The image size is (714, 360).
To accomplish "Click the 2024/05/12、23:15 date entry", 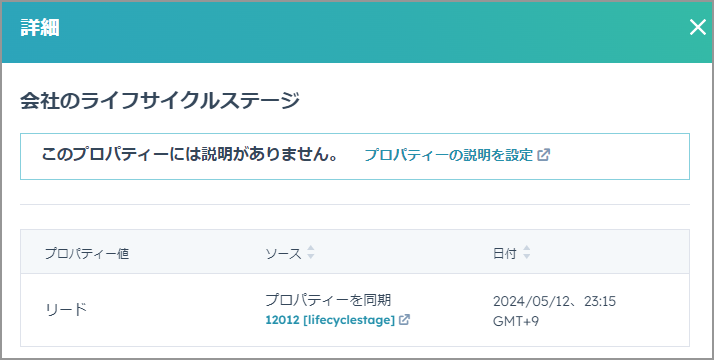I will [x=554, y=301].
